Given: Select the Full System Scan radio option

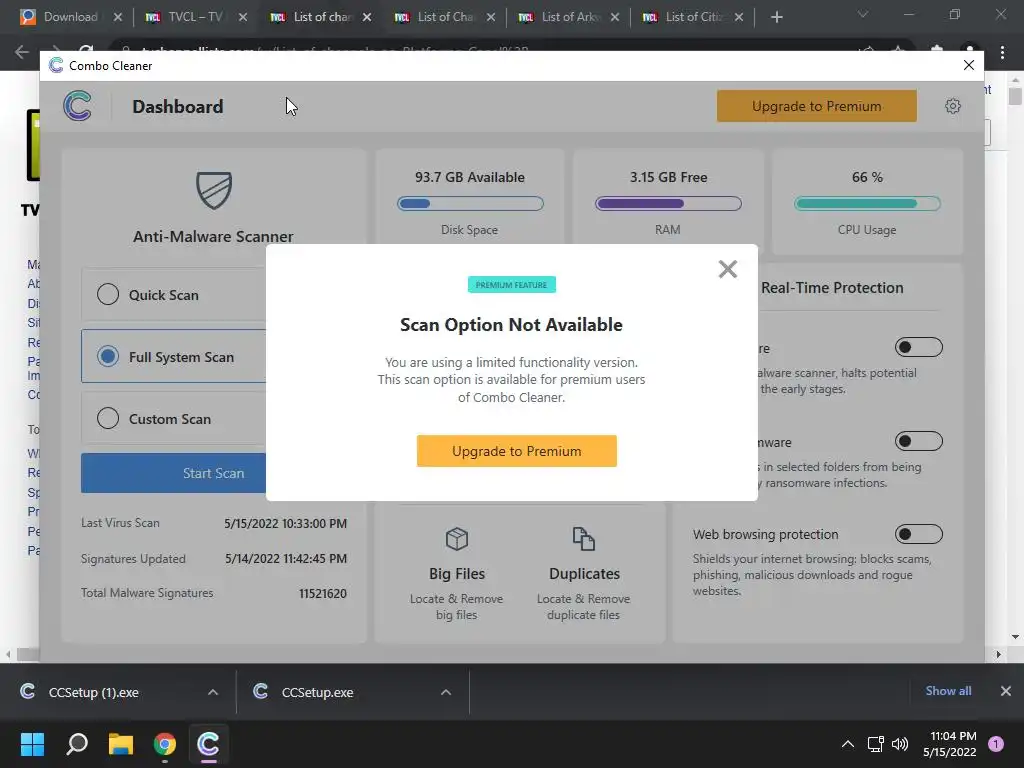Looking at the screenshot, I should (108, 356).
